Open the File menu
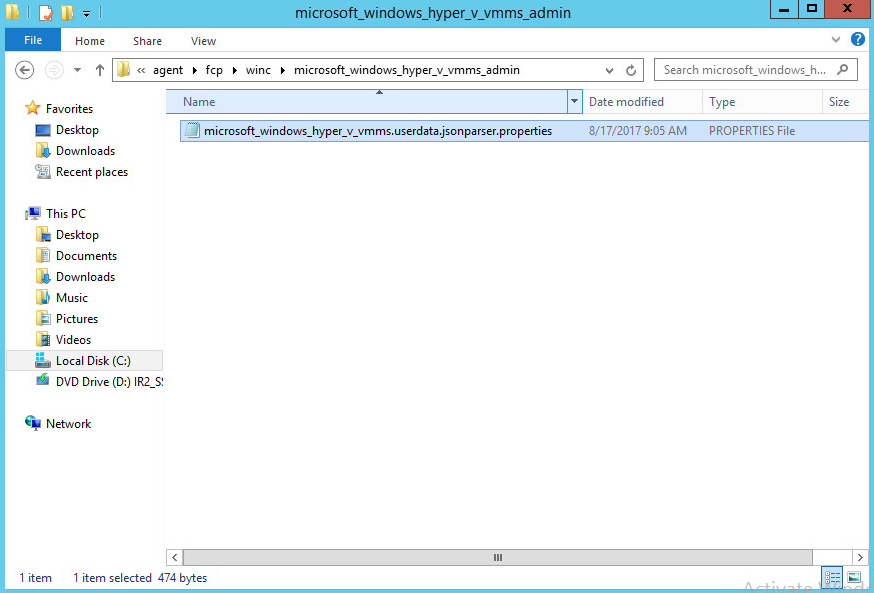874x593 pixels. coord(33,41)
